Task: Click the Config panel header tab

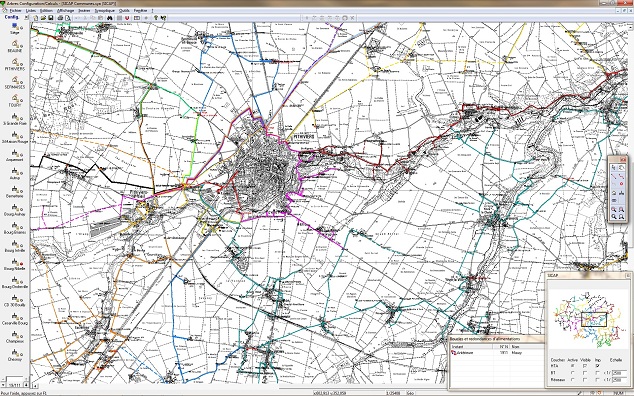Action: 11,17
